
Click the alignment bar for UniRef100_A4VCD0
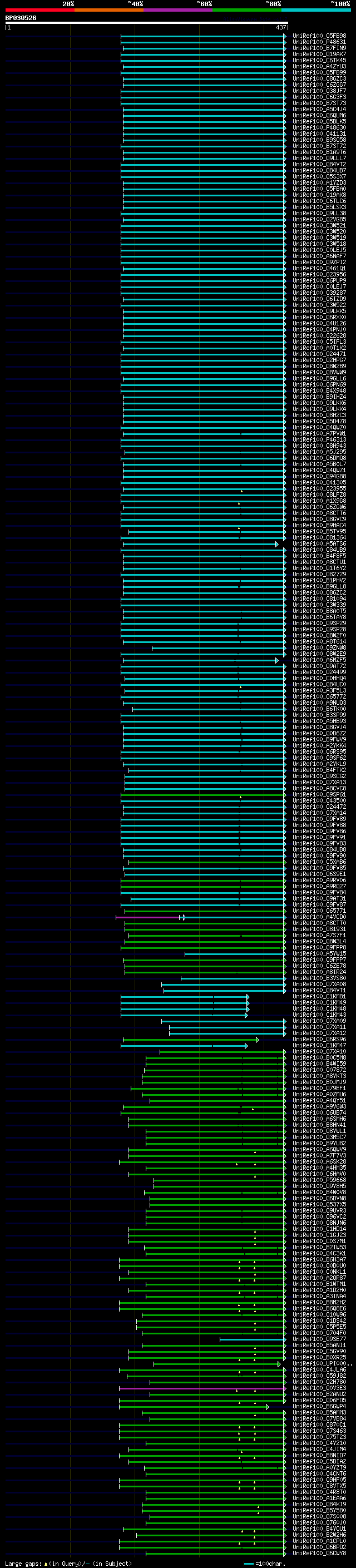point(201,917)
